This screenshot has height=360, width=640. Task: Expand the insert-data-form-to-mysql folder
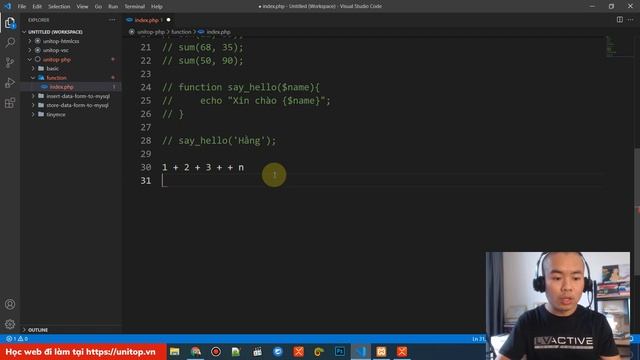pyautogui.click(x=78, y=96)
